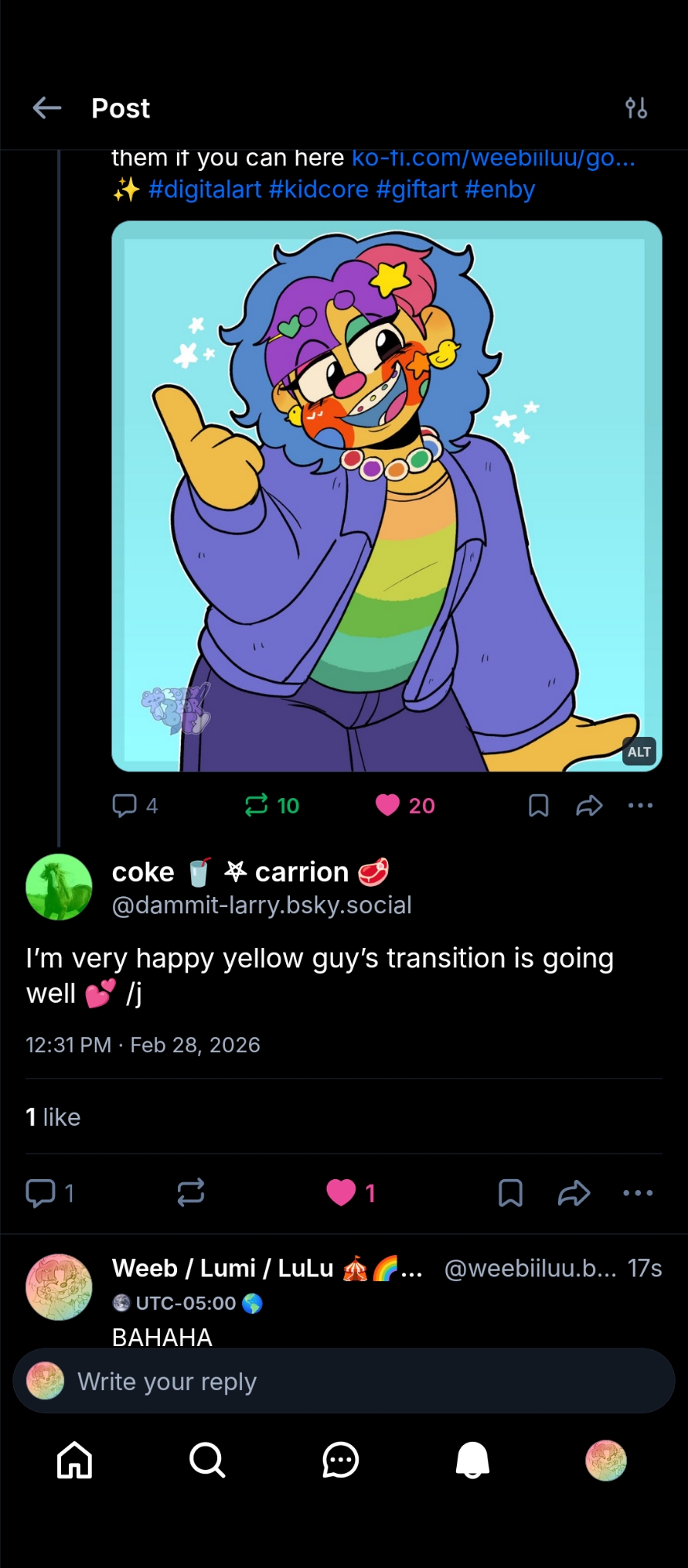Screen dimensions: 688x1568
Task: Open coke carrion's profile avatar
Action: click(x=59, y=887)
